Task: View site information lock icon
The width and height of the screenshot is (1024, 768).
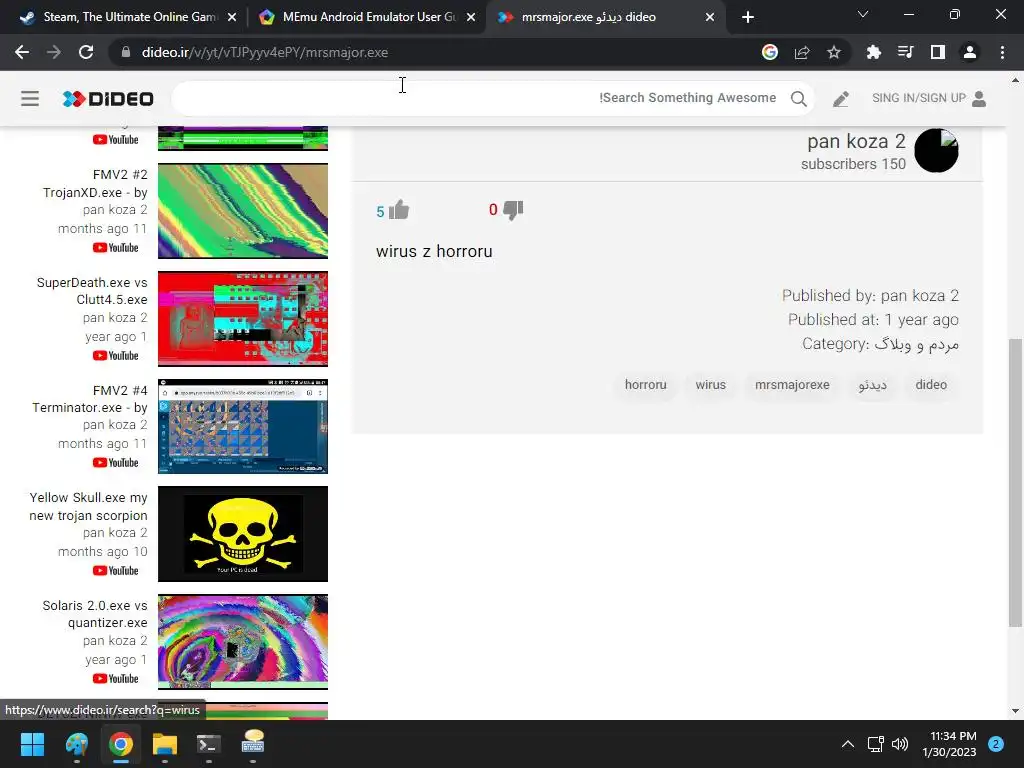Action: (x=125, y=52)
